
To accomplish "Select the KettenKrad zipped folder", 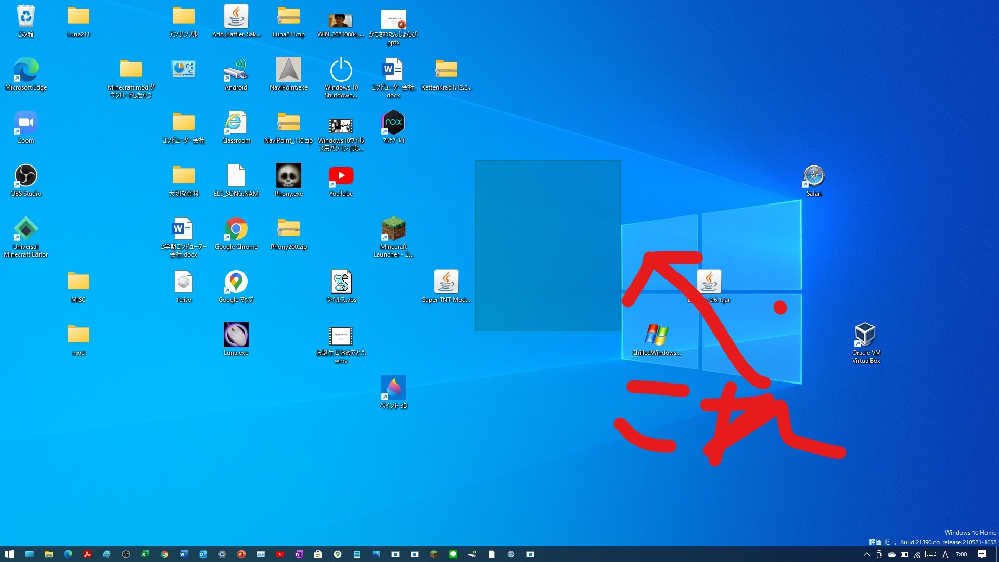I will tap(446, 74).
